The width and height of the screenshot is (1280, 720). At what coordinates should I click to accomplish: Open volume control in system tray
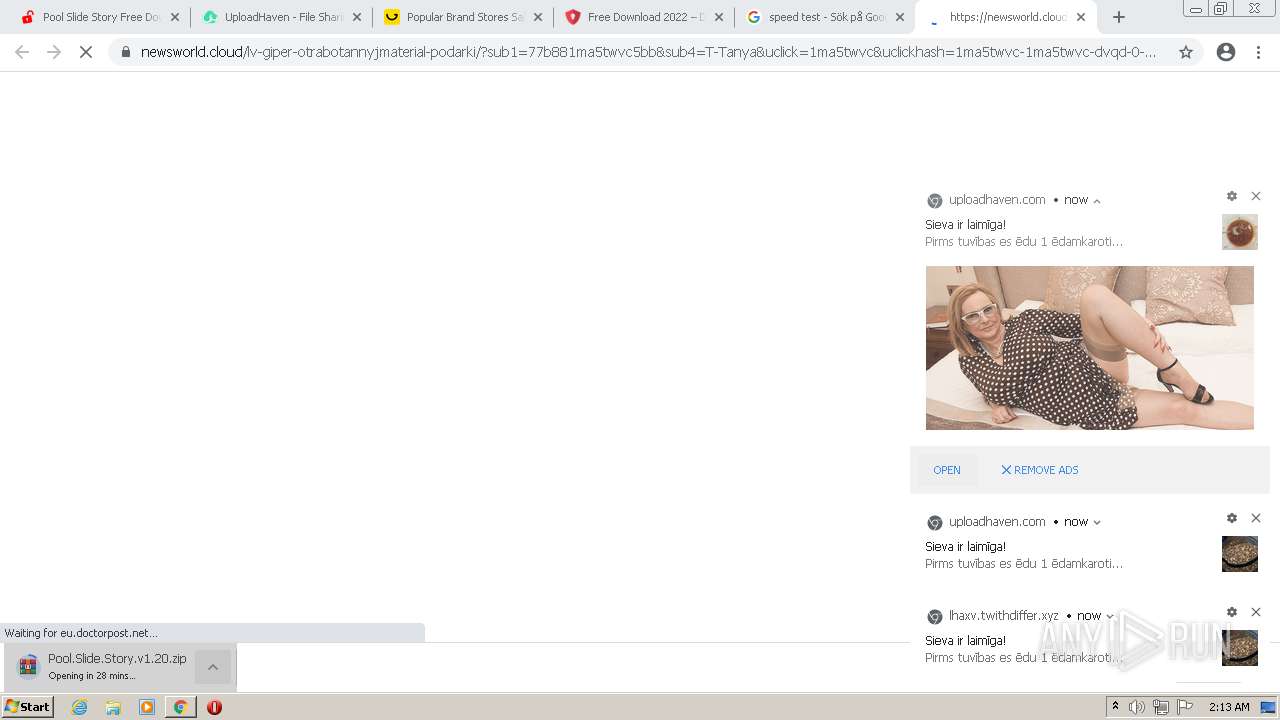click(1137, 707)
